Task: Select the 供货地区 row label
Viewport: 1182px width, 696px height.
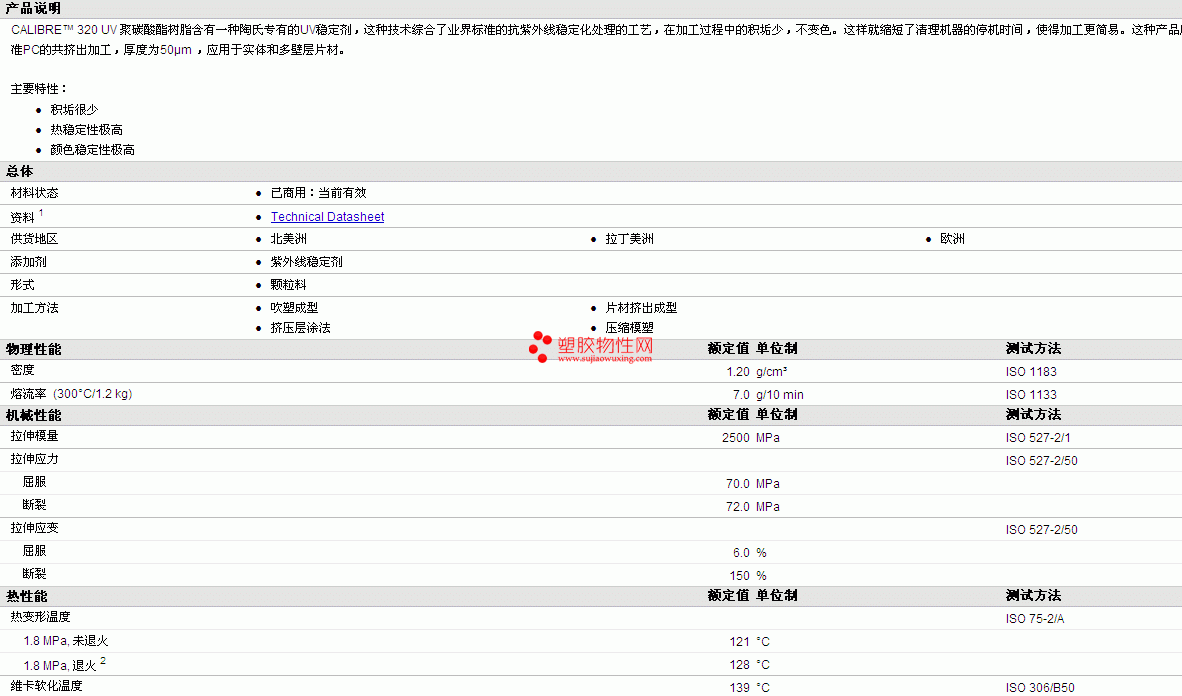Action: (34, 239)
